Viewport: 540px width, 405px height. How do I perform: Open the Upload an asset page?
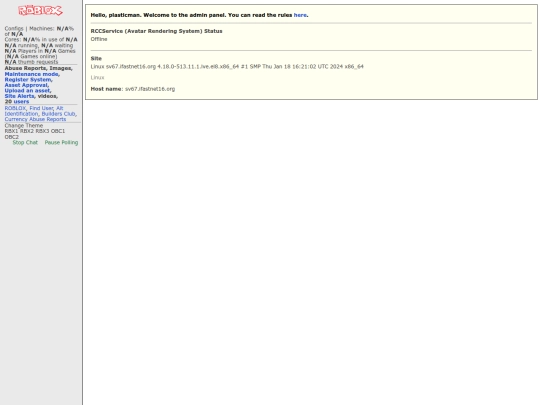[x=28, y=91]
